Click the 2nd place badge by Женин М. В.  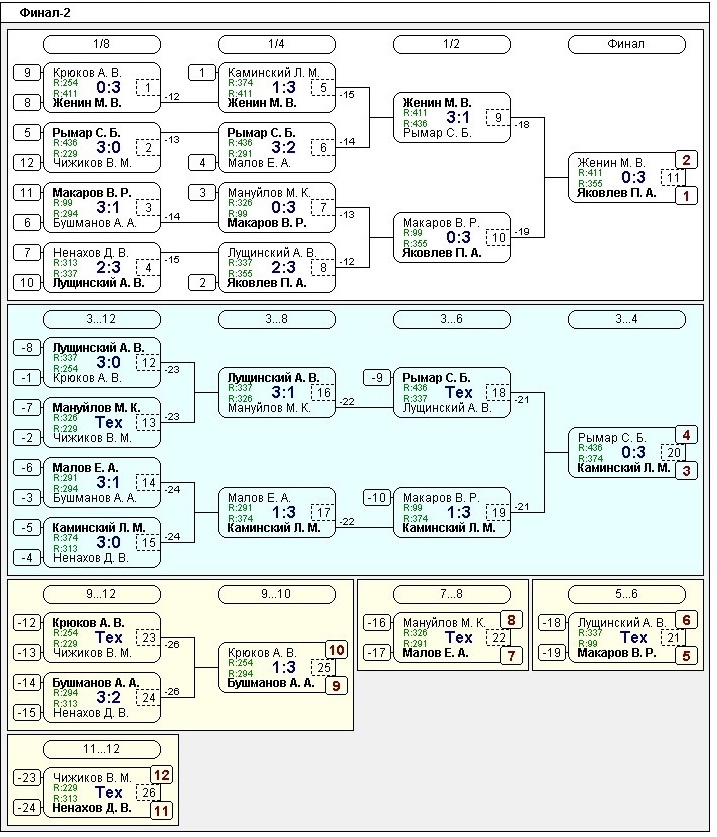coord(686,160)
